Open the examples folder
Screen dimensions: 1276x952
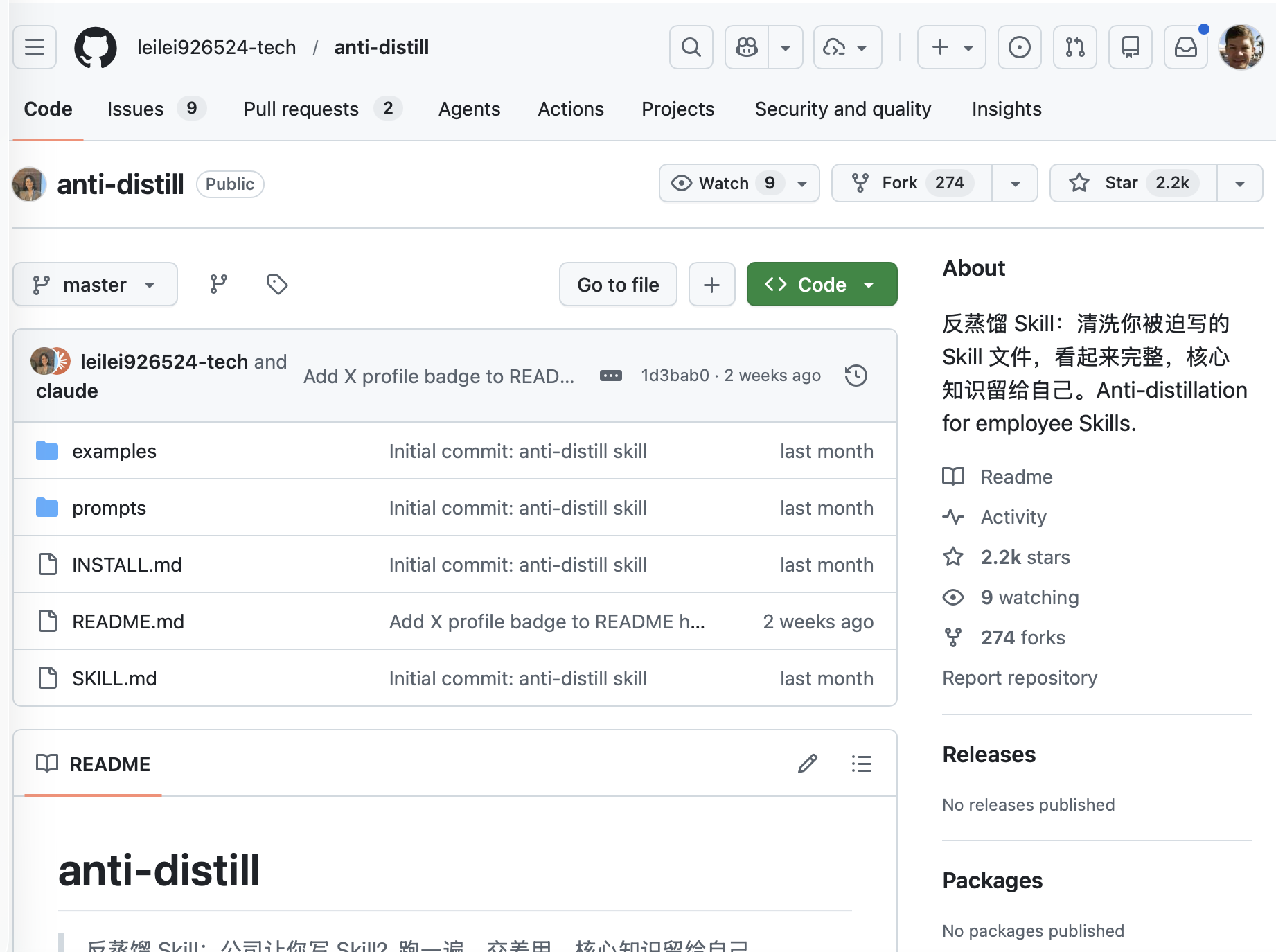point(114,451)
